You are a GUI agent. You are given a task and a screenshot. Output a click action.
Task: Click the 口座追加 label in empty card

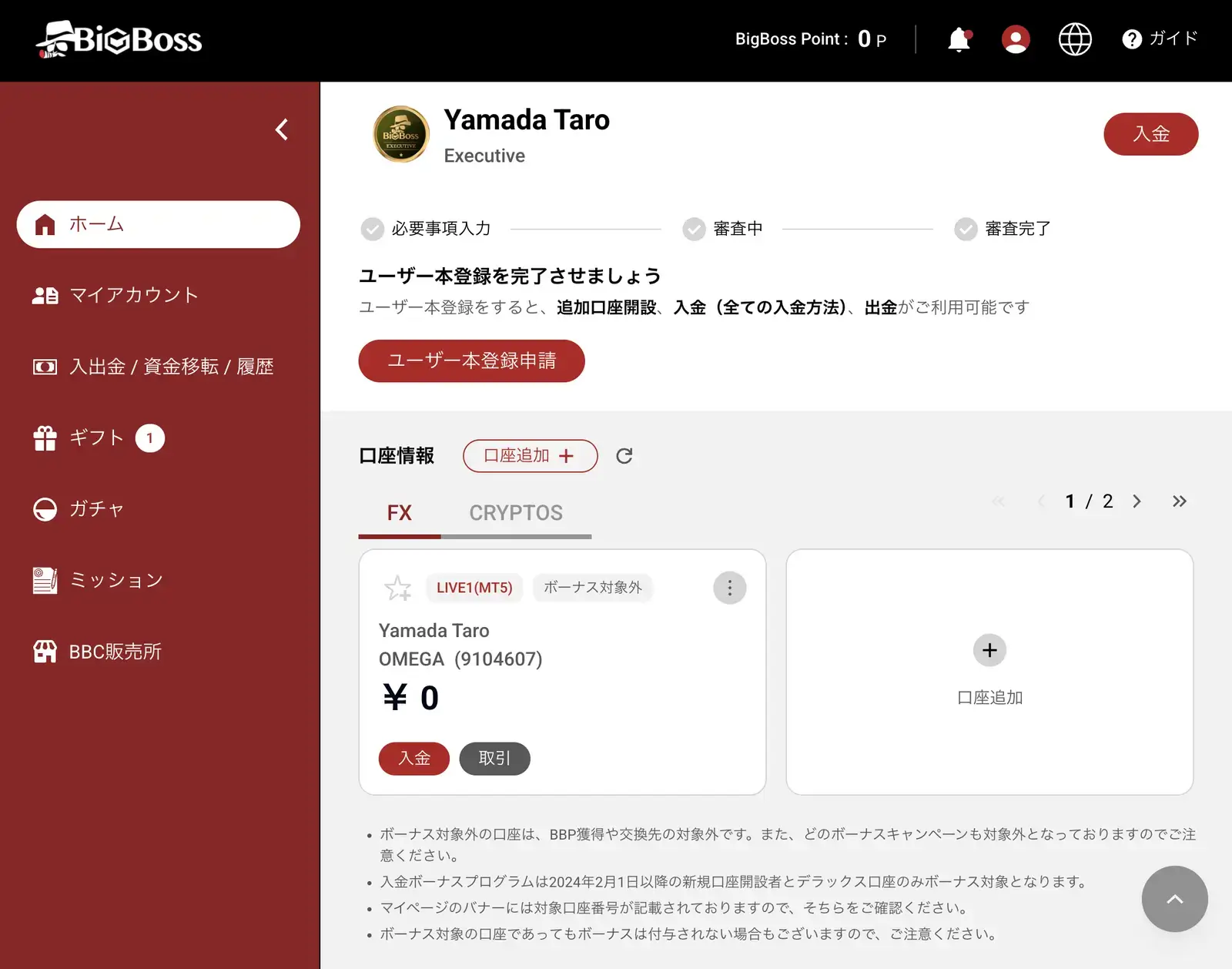point(989,698)
